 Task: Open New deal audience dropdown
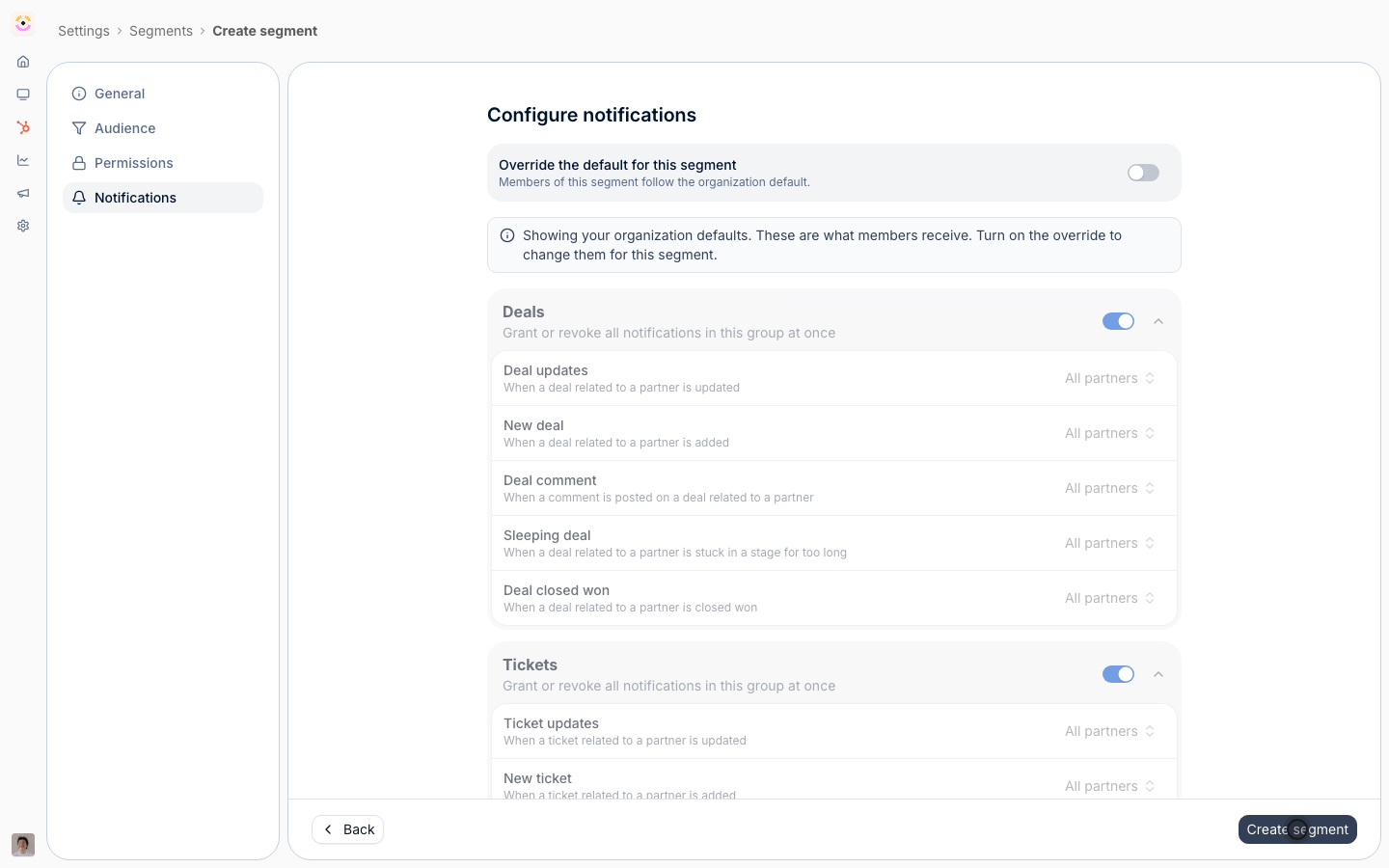click(1110, 433)
